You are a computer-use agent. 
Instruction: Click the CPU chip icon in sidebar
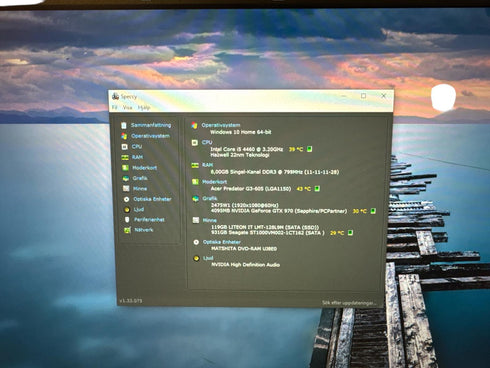point(124,147)
